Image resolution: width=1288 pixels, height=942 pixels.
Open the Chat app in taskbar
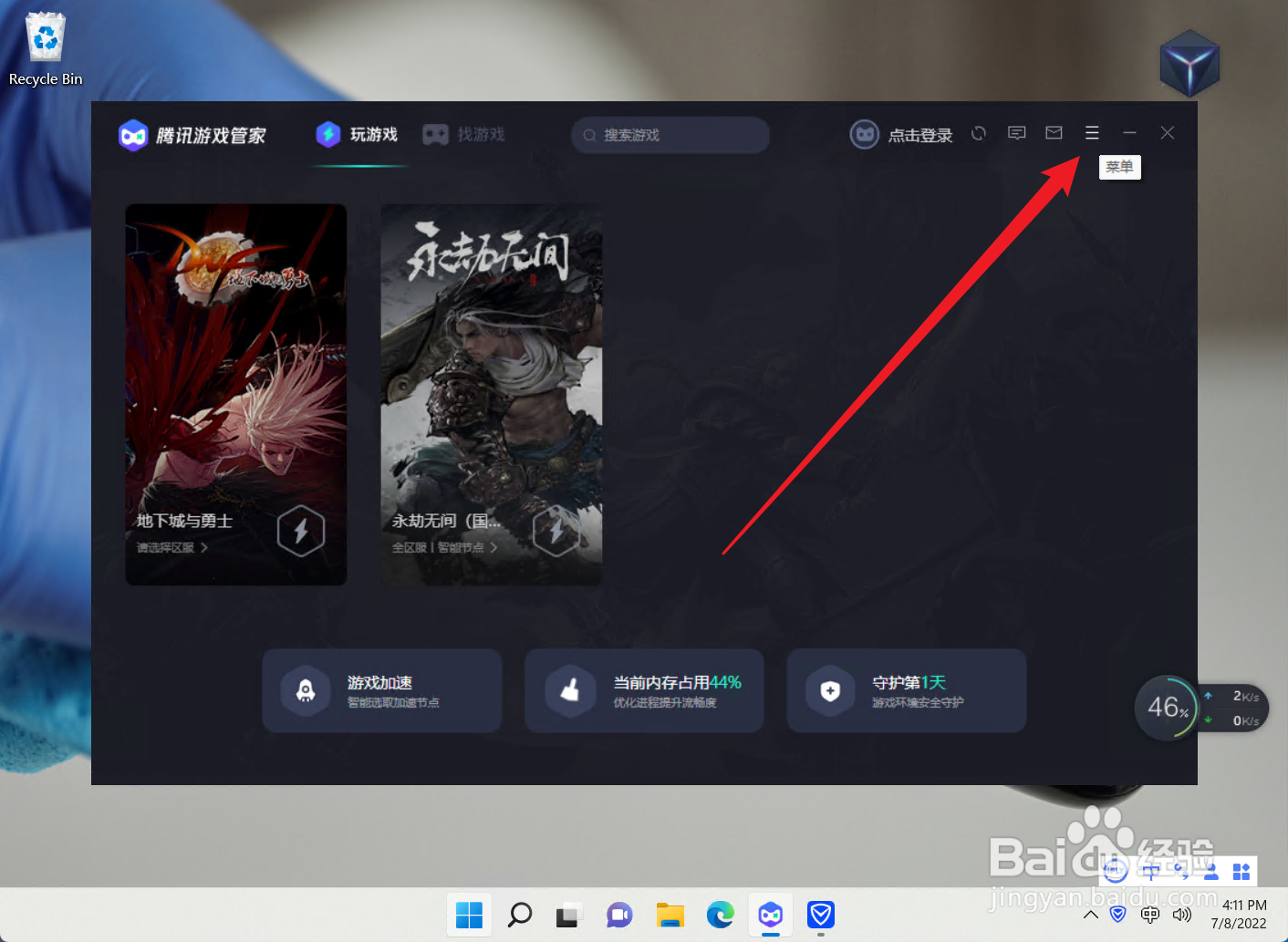coord(619,914)
